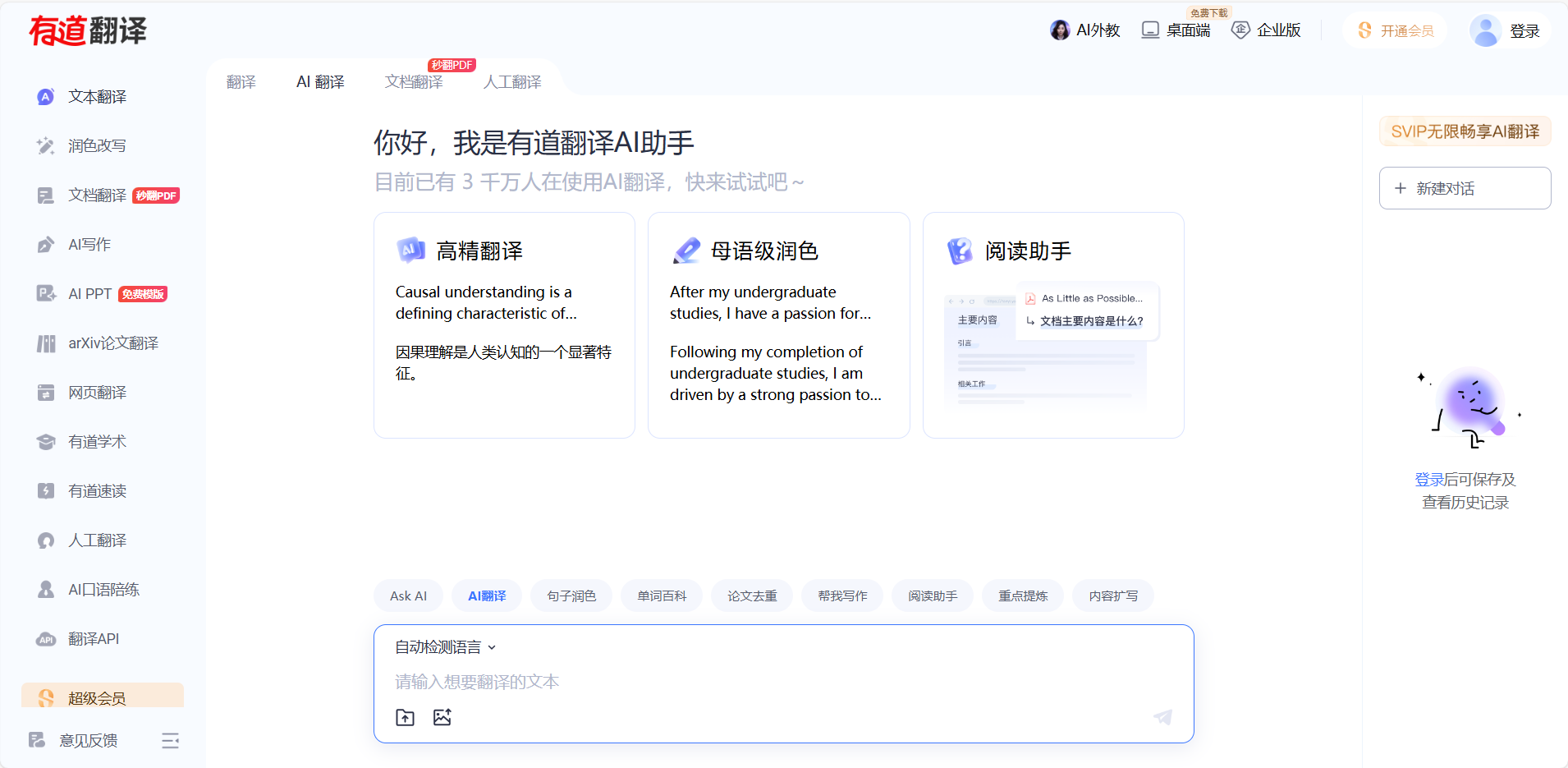The height and width of the screenshot is (768, 1568).
Task: Select the AI 翻译 tab
Action: pos(320,82)
